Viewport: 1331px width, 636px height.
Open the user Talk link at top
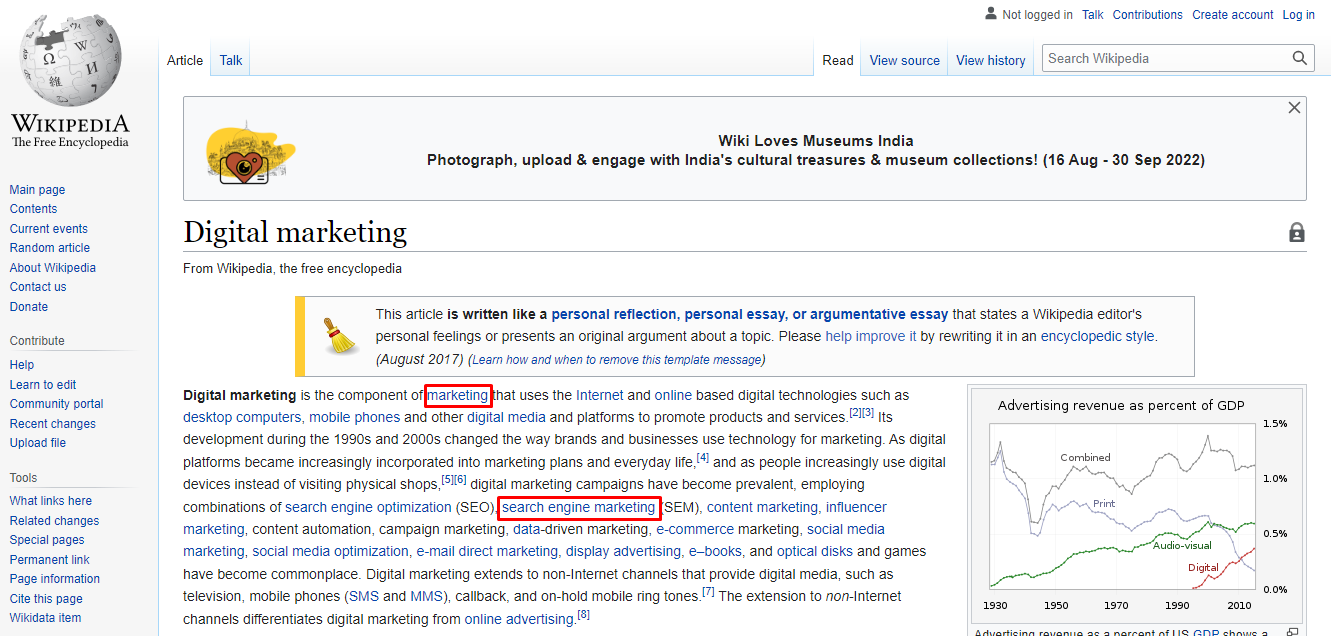(x=1093, y=15)
